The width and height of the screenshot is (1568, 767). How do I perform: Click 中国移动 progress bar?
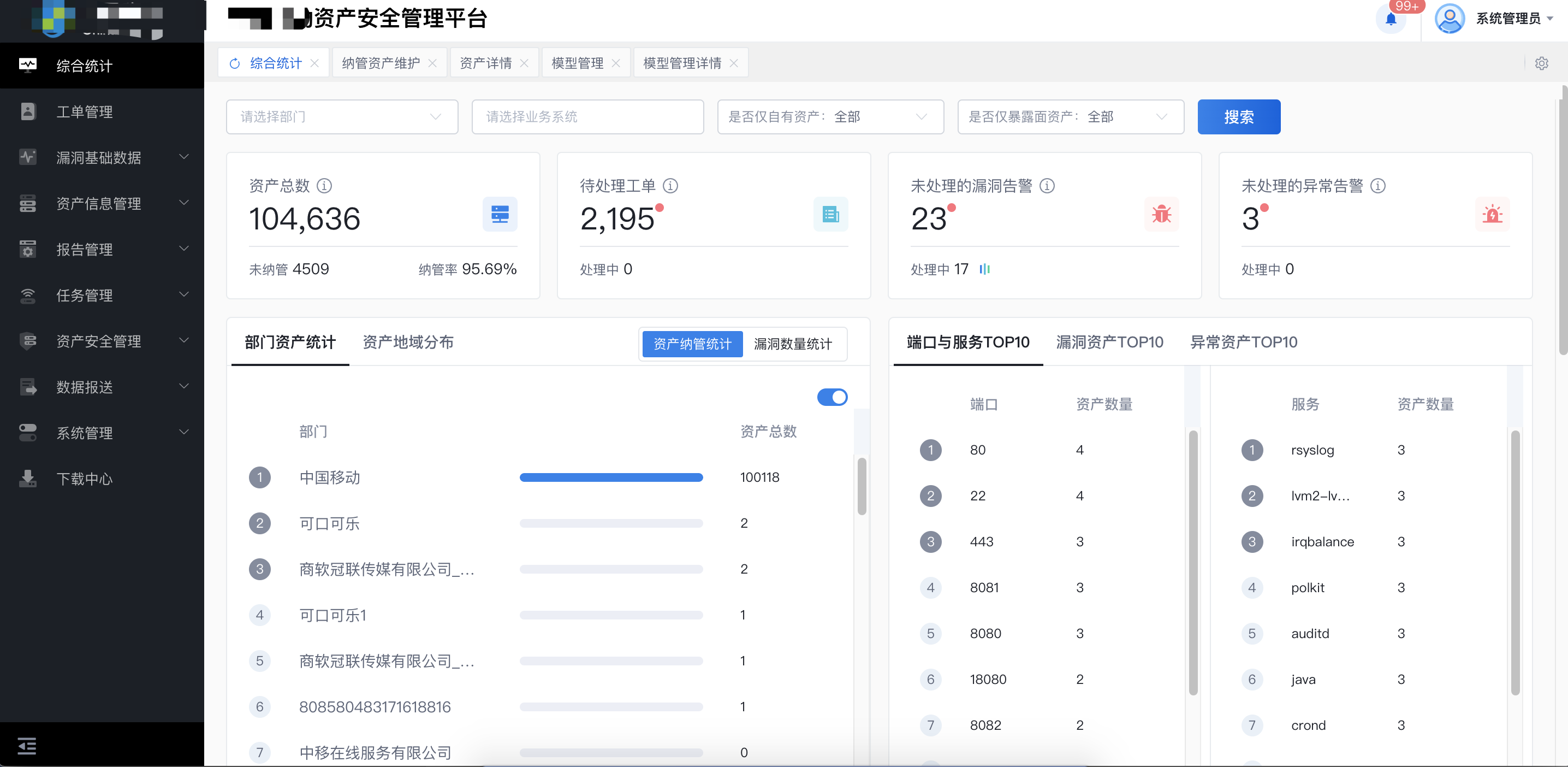coord(611,477)
